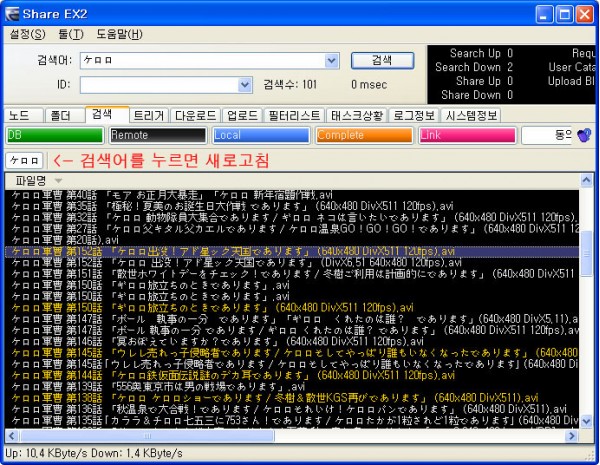Switch to the 필터리스트 tab
This screenshot has height=465, width=600.
click(294, 116)
